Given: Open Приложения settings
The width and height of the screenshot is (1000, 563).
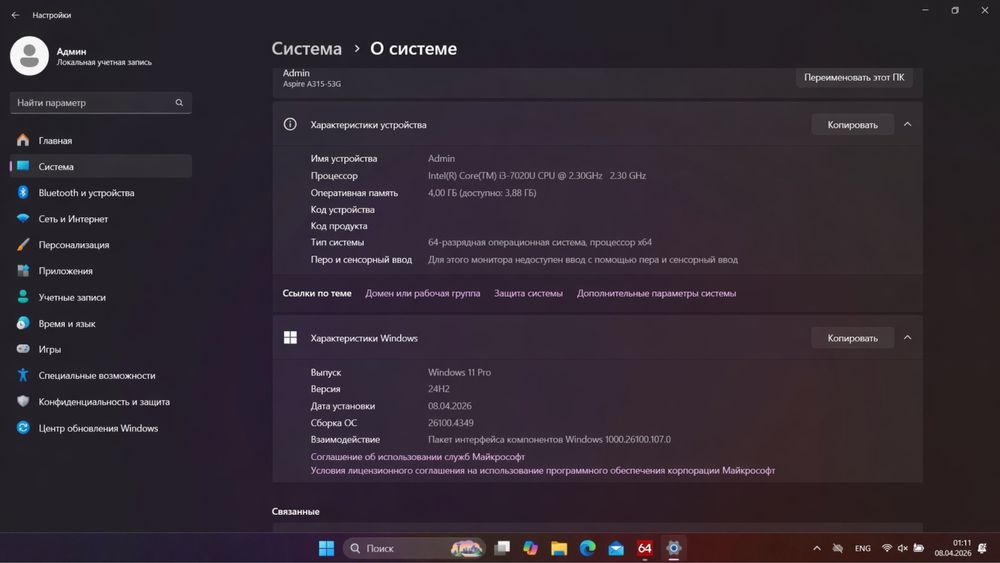Looking at the screenshot, I should click(x=101, y=271).
